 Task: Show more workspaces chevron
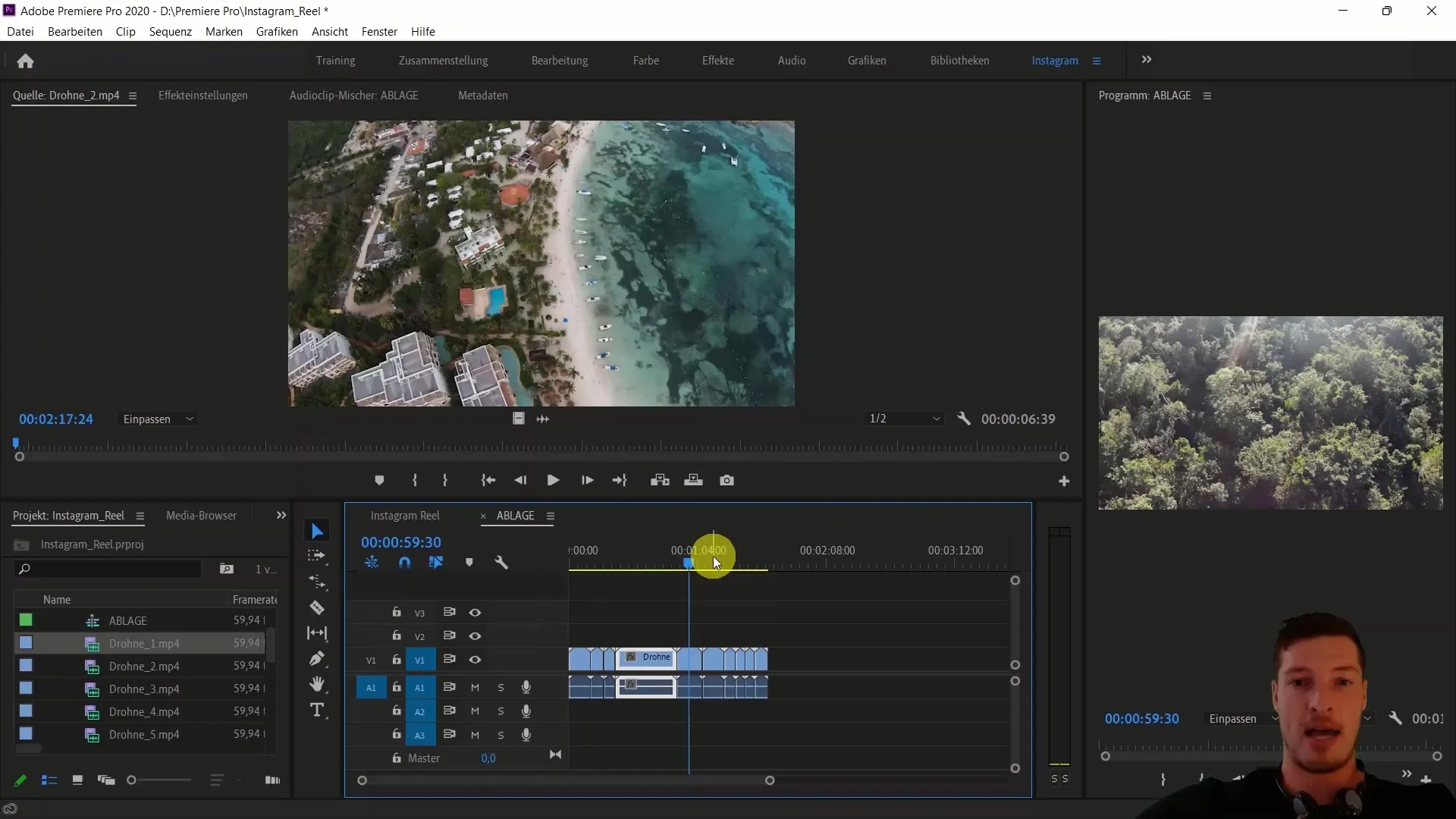point(1147,60)
